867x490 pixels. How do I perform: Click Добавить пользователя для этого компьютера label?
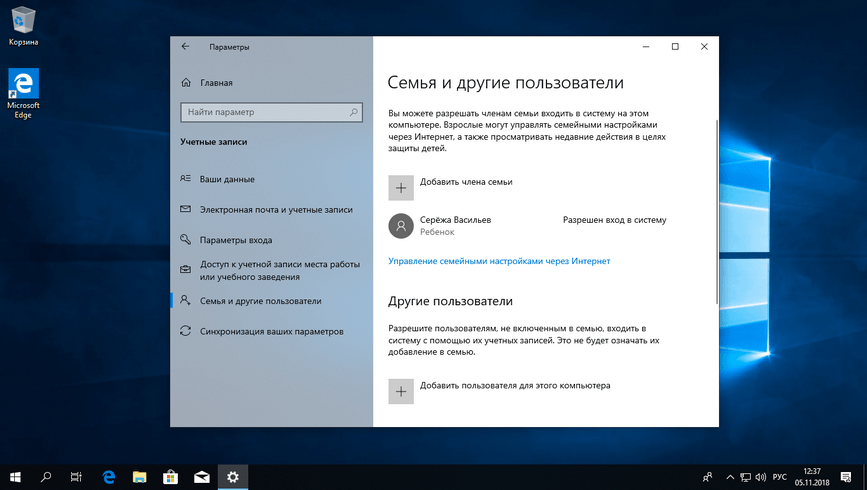(515, 385)
